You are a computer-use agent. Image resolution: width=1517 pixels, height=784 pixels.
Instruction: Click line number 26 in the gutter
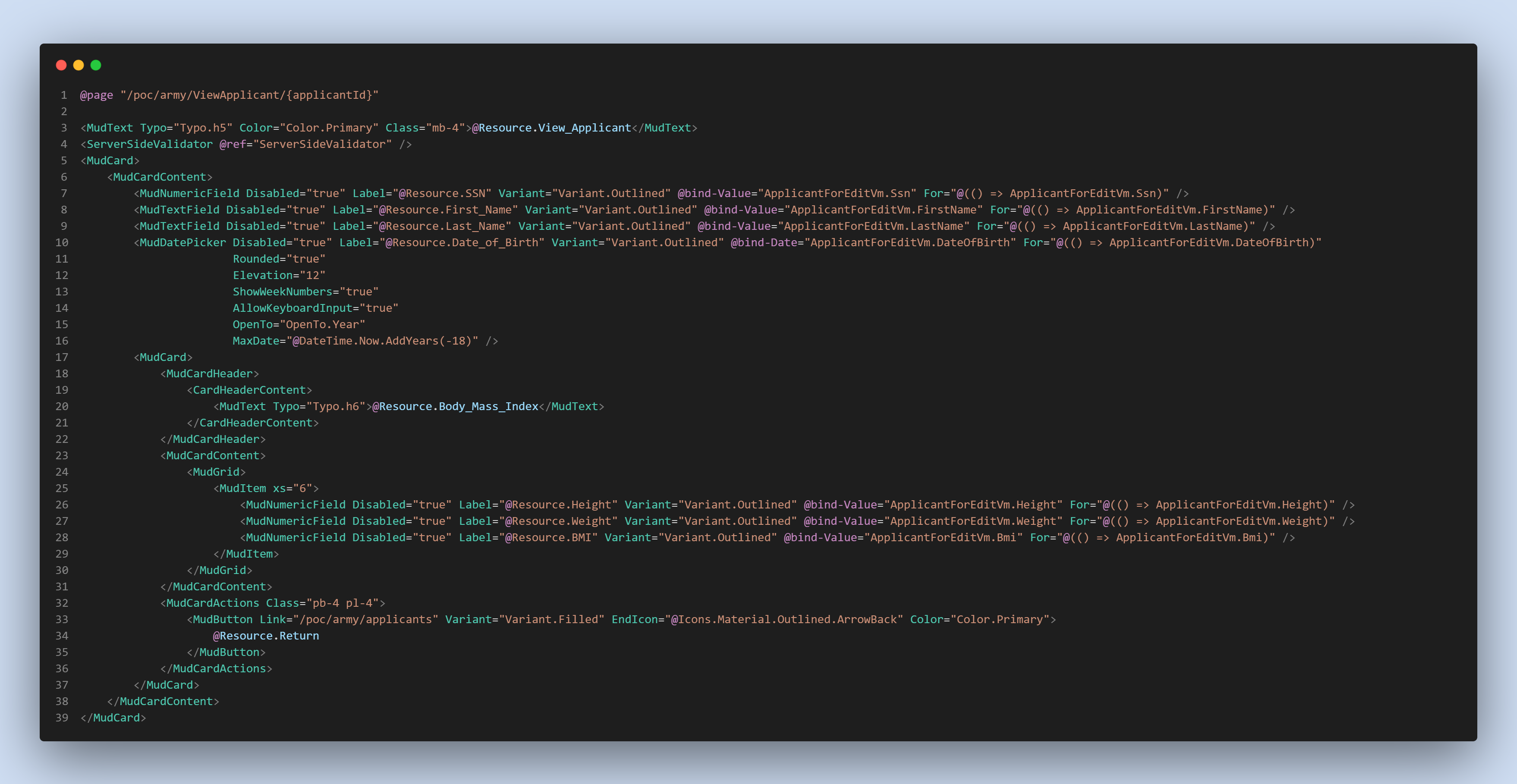62,505
